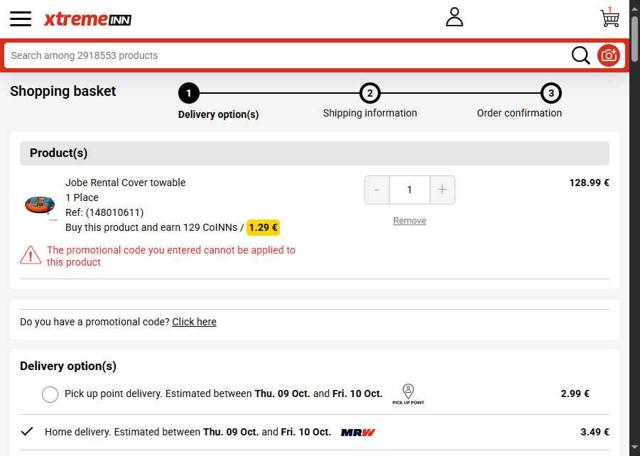Click the 2.99 € pickup price
Viewport: 640px width, 456px height.
coord(575,394)
